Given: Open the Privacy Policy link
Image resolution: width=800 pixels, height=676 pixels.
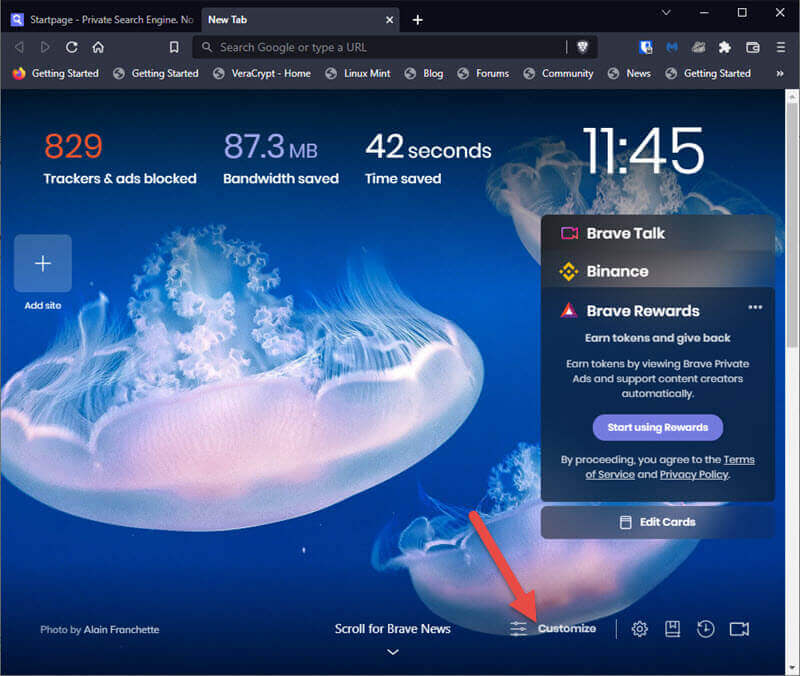Looking at the screenshot, I should [694, 474].
